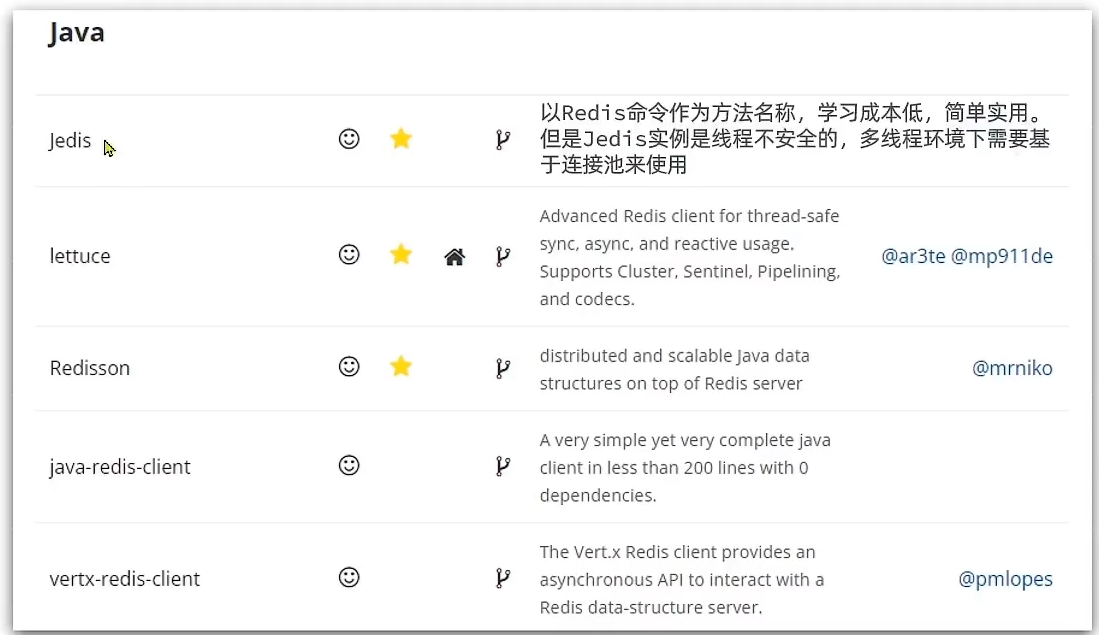Click the Redisson client name

90,368
